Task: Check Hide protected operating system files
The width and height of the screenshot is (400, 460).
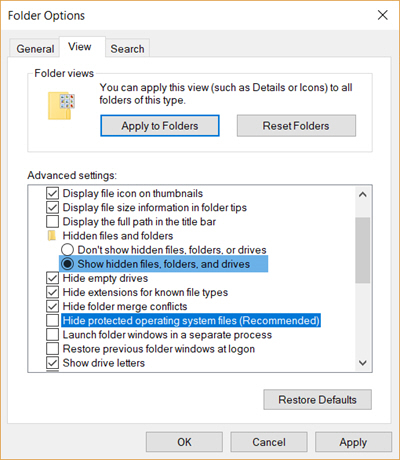Action: coord(53,320)
